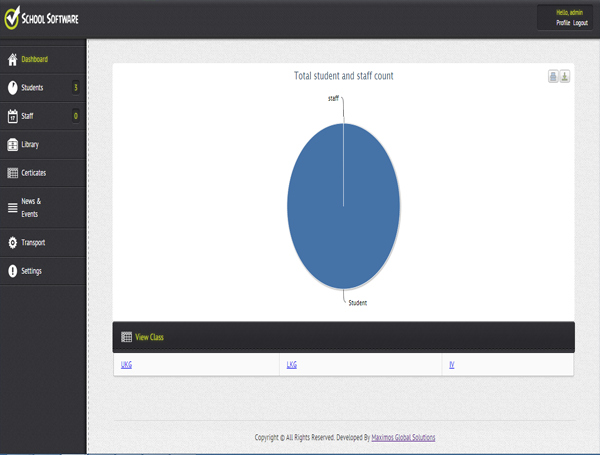The width and height of the screenshot is (600, 455).
Task: Open the UKG class link
Action: point(126,365)
